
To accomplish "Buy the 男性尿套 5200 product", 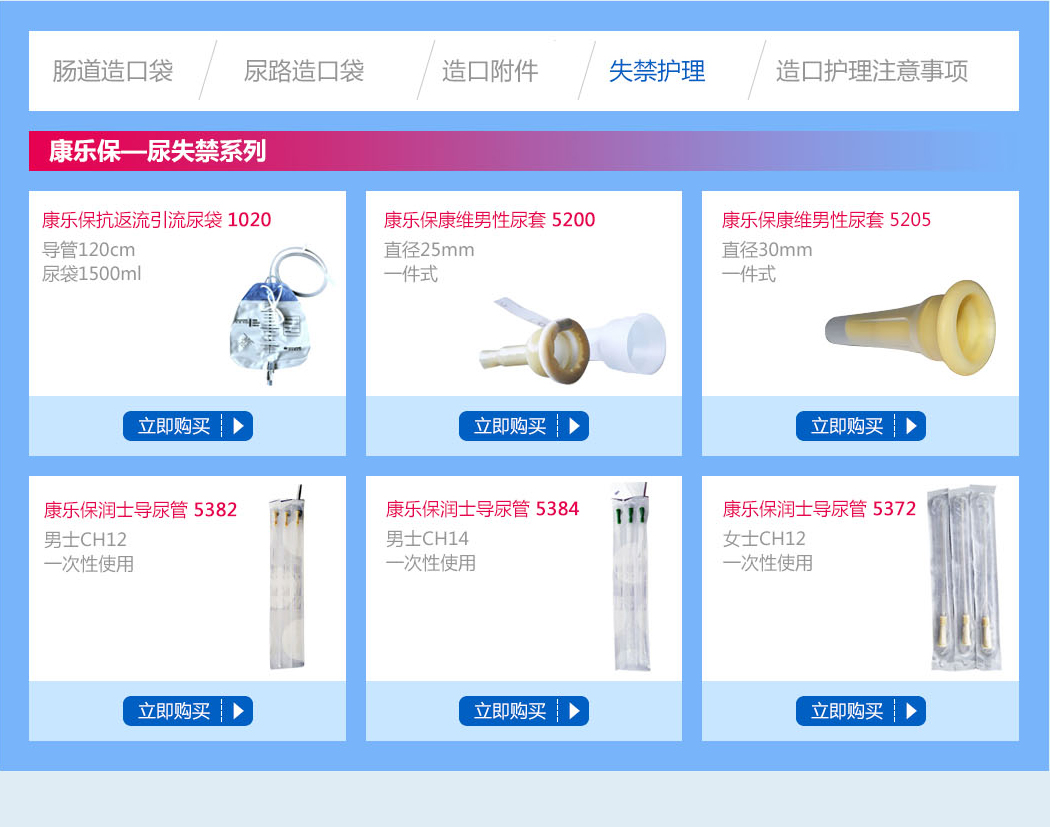I will [x=524, y=426].
